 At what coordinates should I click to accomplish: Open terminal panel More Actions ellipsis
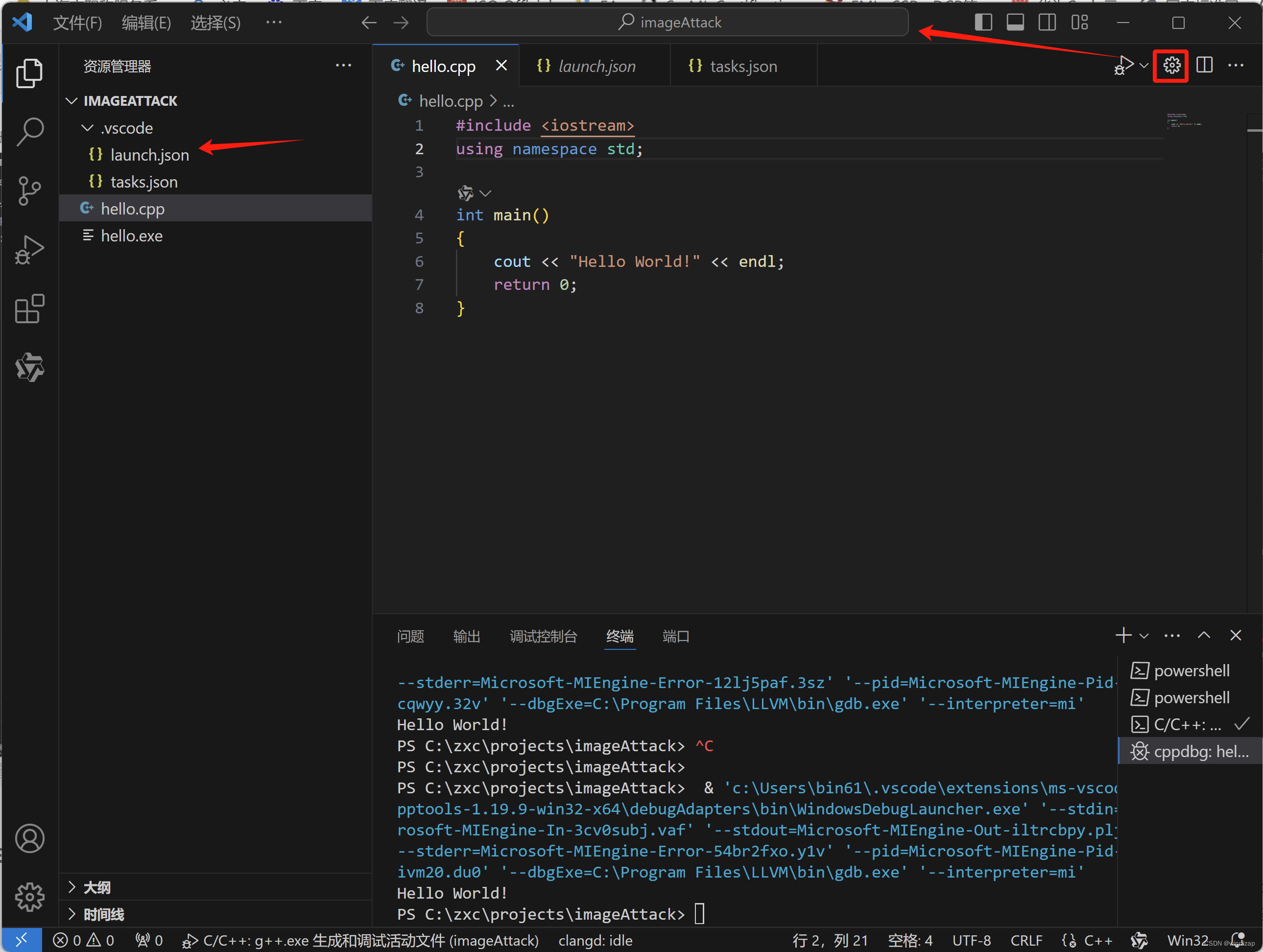[1171, 636]
